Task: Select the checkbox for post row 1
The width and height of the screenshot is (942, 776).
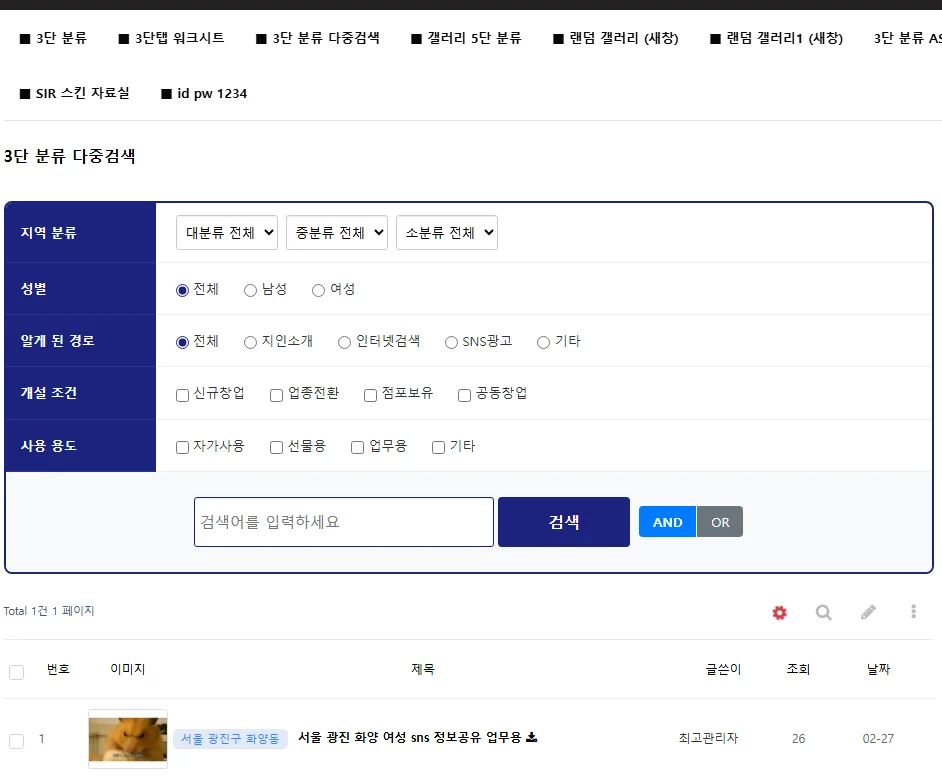Action: coord(17,741)
